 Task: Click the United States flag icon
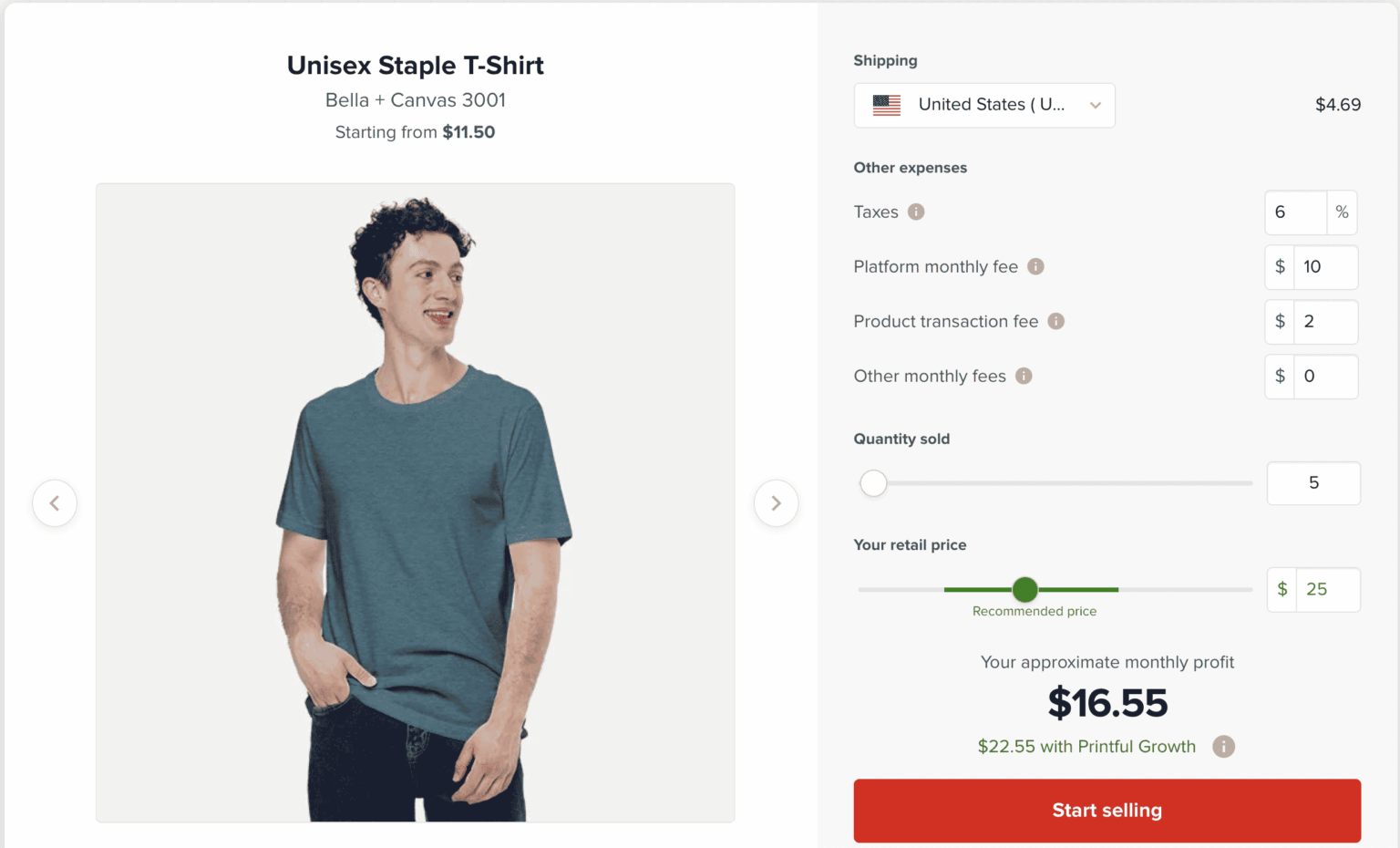(886, 105)
